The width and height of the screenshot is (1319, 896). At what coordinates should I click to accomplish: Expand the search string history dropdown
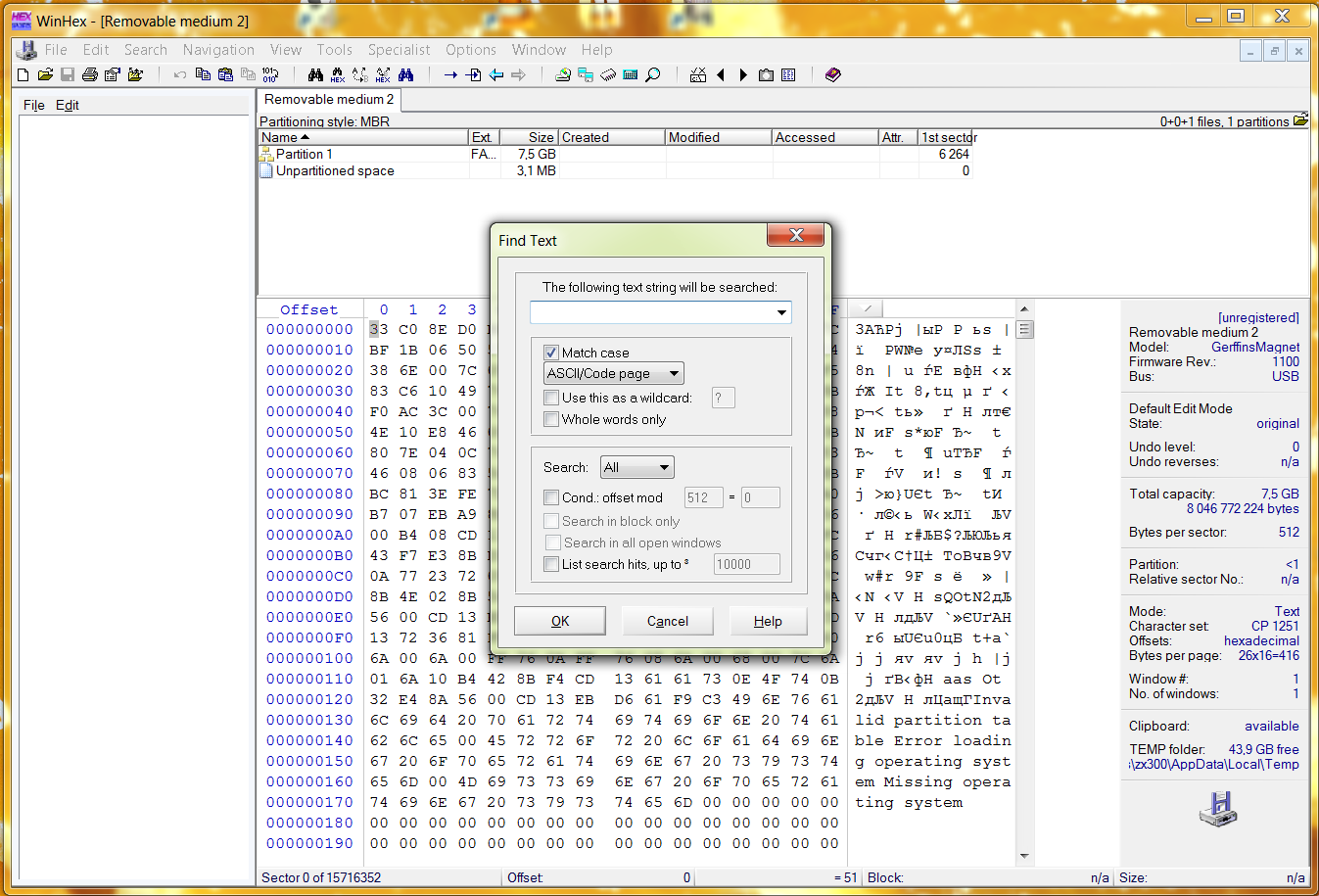pyautogui.click(x=781, y=312)
